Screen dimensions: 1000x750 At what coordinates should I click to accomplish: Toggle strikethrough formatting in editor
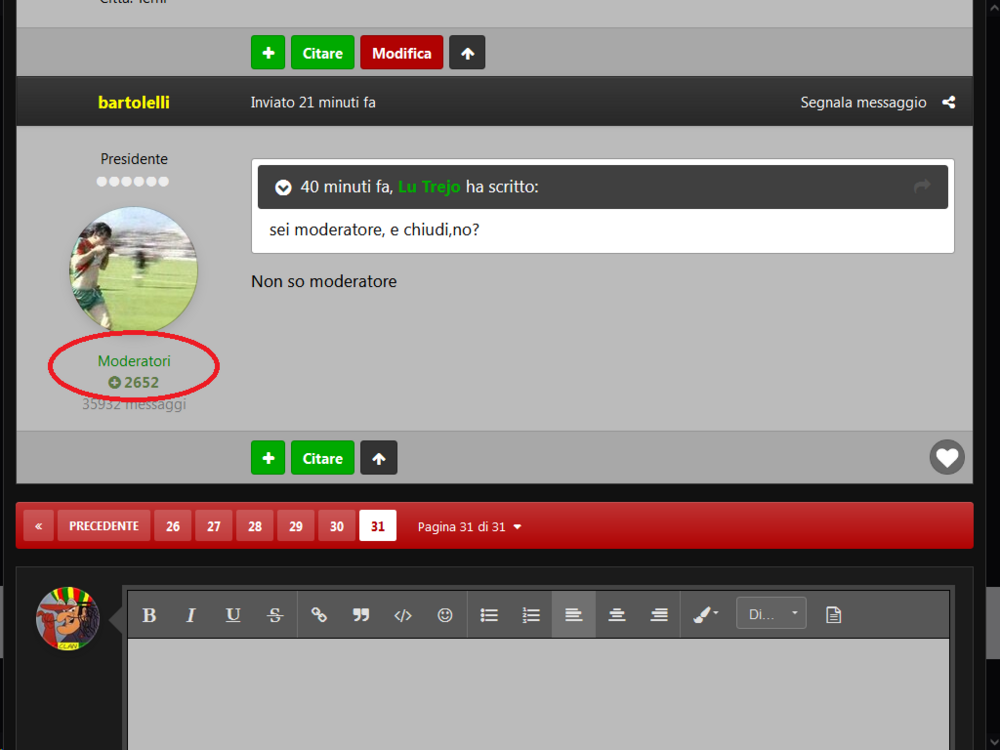[x=275, y=615]
